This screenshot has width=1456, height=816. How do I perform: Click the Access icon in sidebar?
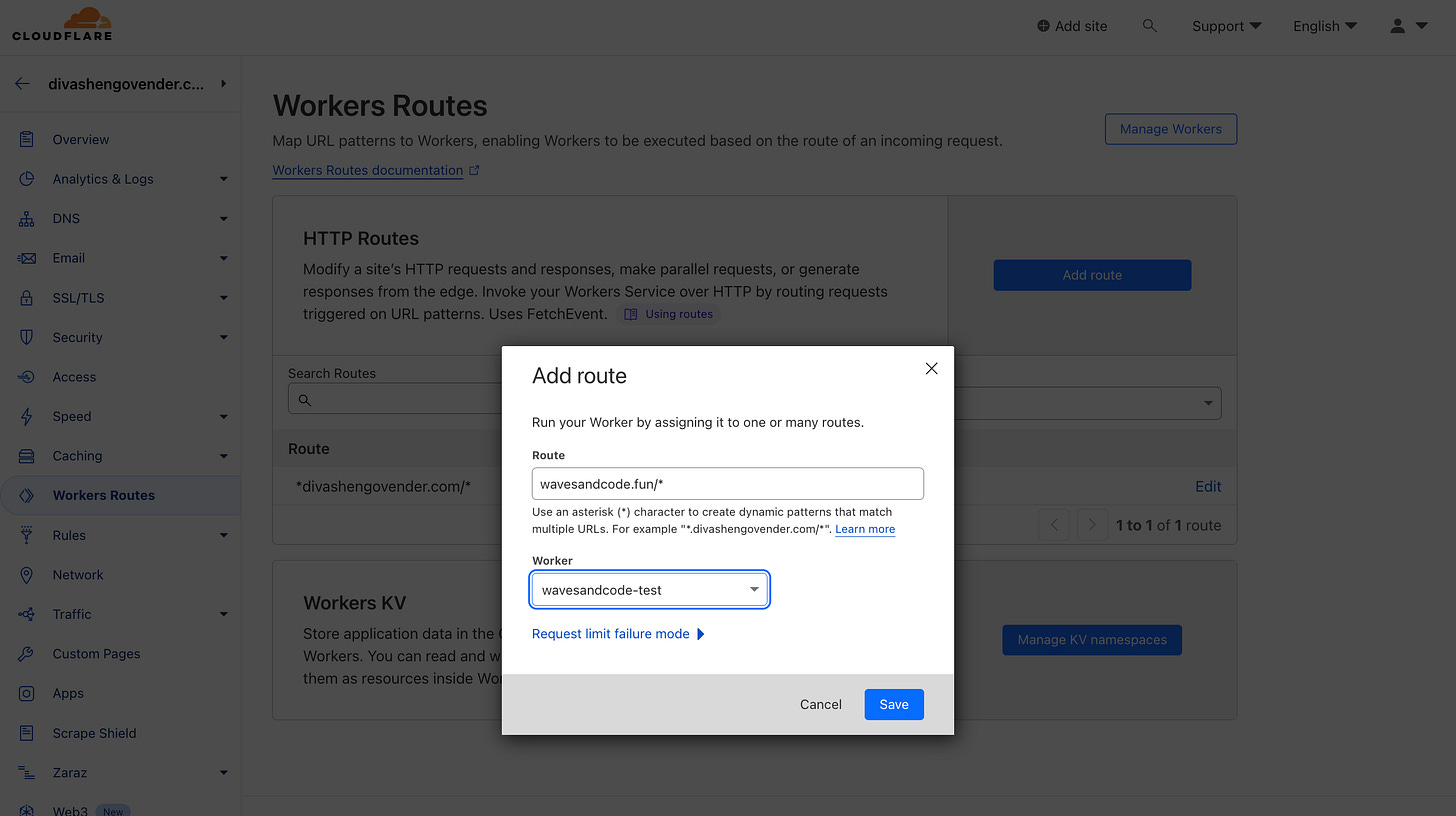pos(27,377)
